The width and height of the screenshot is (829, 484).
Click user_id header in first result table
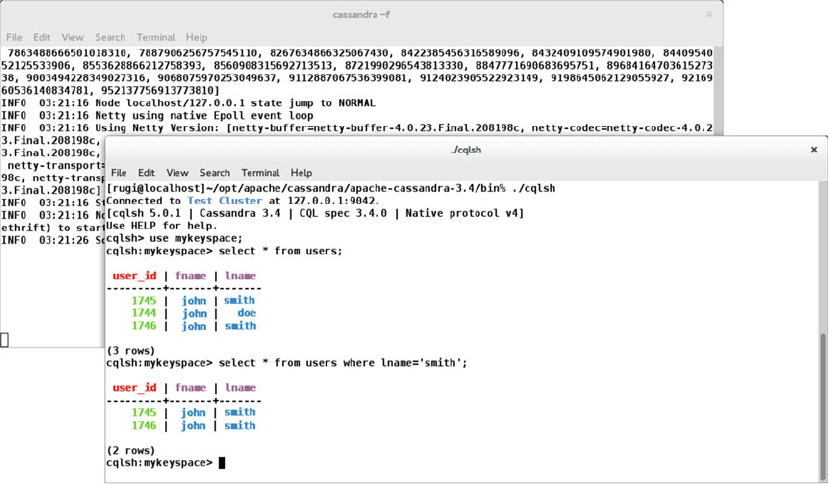click(x=134, y=276)
